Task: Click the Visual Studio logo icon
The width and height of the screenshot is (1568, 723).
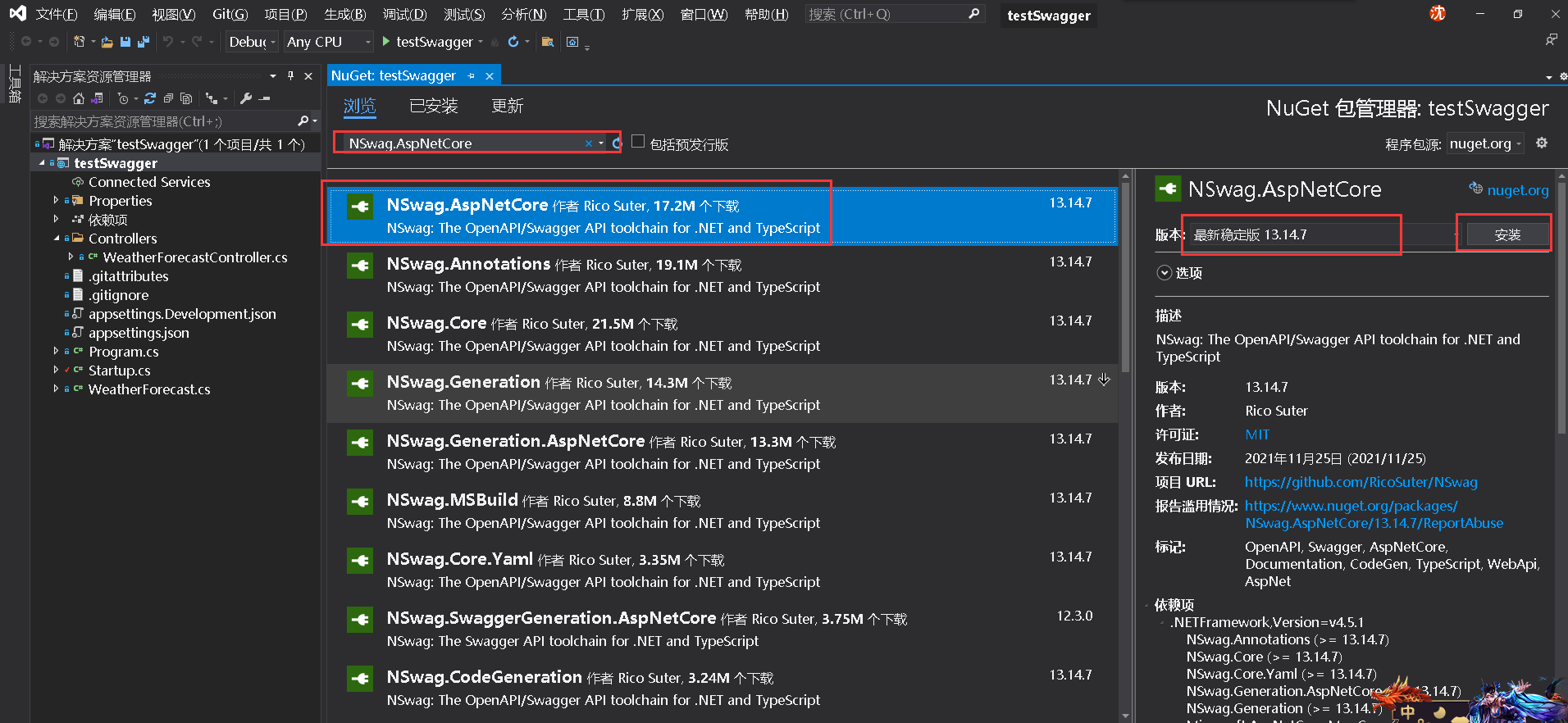Action: click(x=17, y=14)
